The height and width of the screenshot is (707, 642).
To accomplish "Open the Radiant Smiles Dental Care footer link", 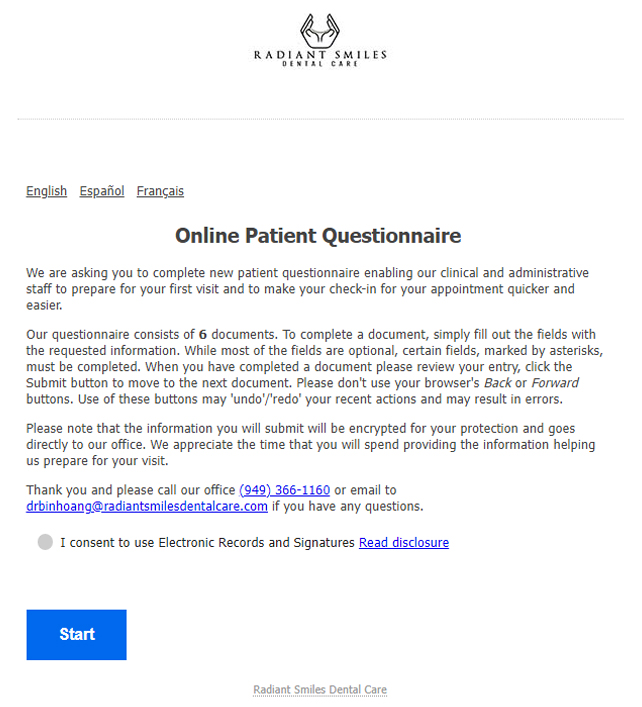I will tap(320, 690).
